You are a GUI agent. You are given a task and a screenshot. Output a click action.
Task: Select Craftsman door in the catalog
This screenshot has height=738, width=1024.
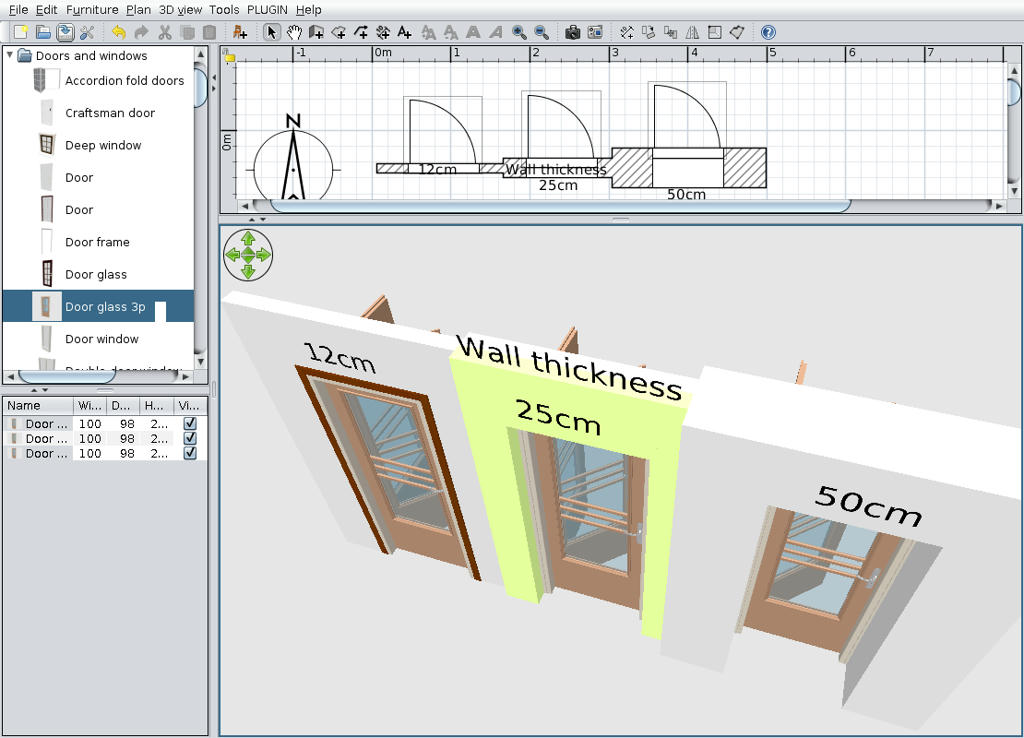[110, 113]
